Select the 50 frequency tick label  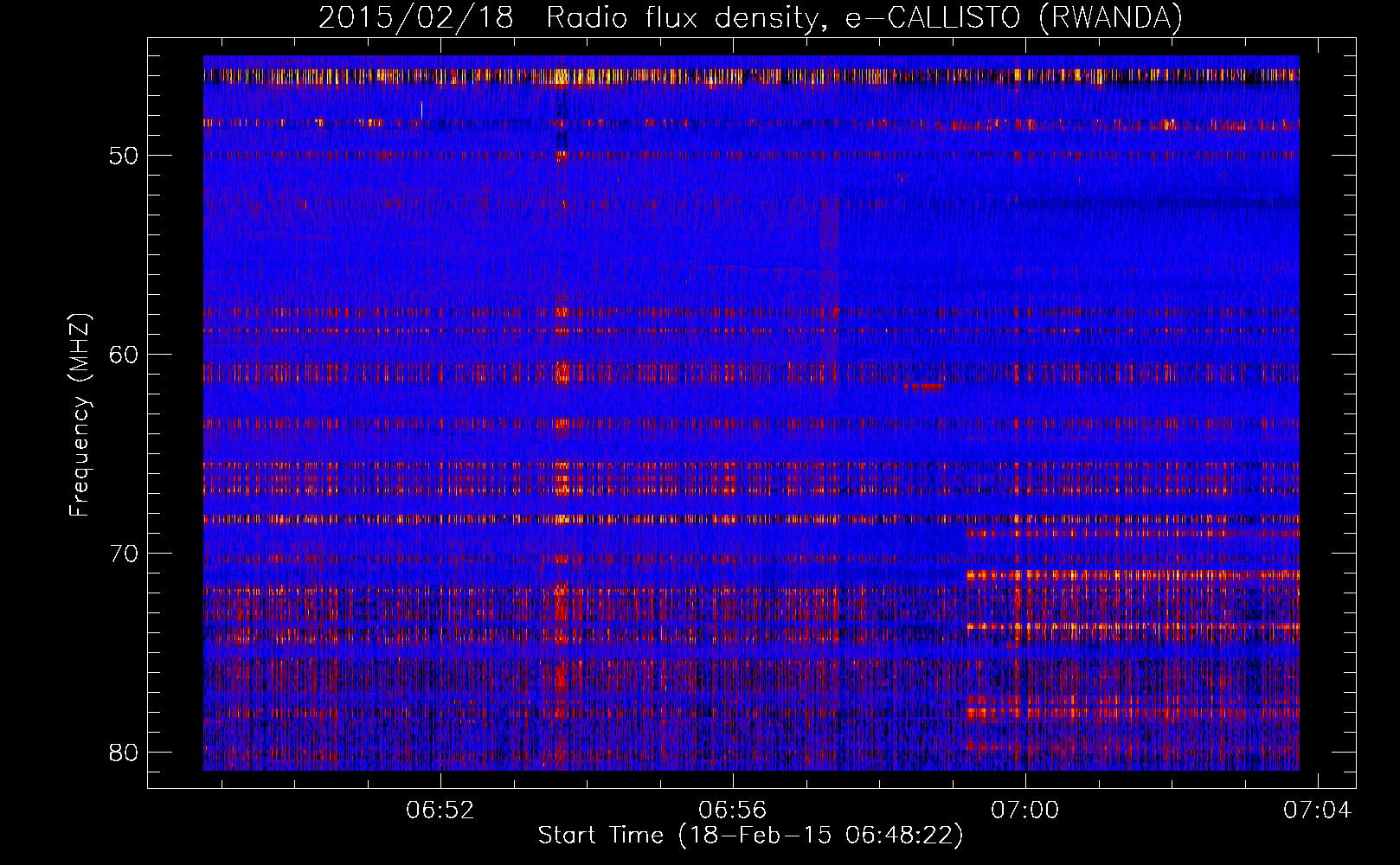[x=123, y=156]
